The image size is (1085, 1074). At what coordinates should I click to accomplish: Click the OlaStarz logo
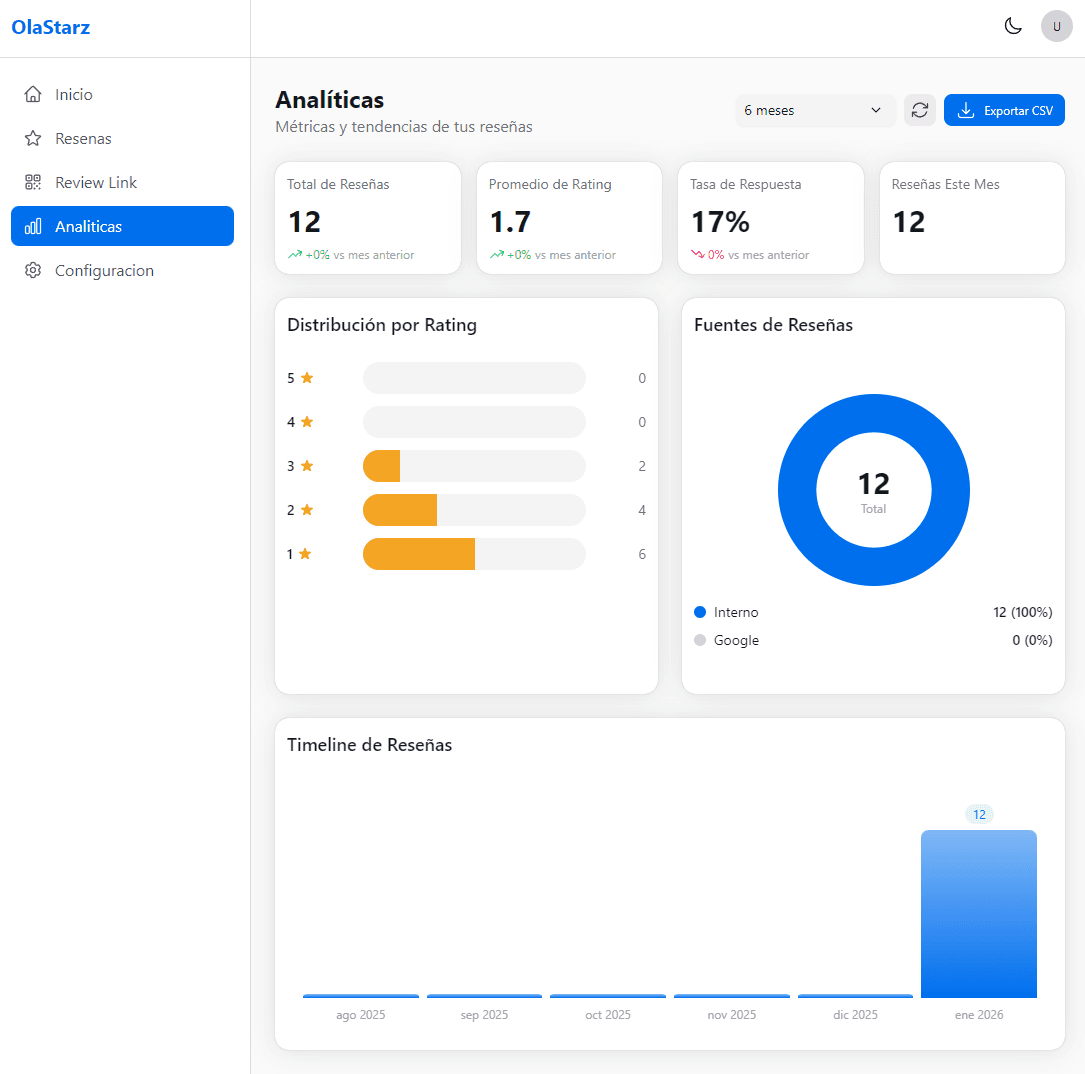pos(51,27)
